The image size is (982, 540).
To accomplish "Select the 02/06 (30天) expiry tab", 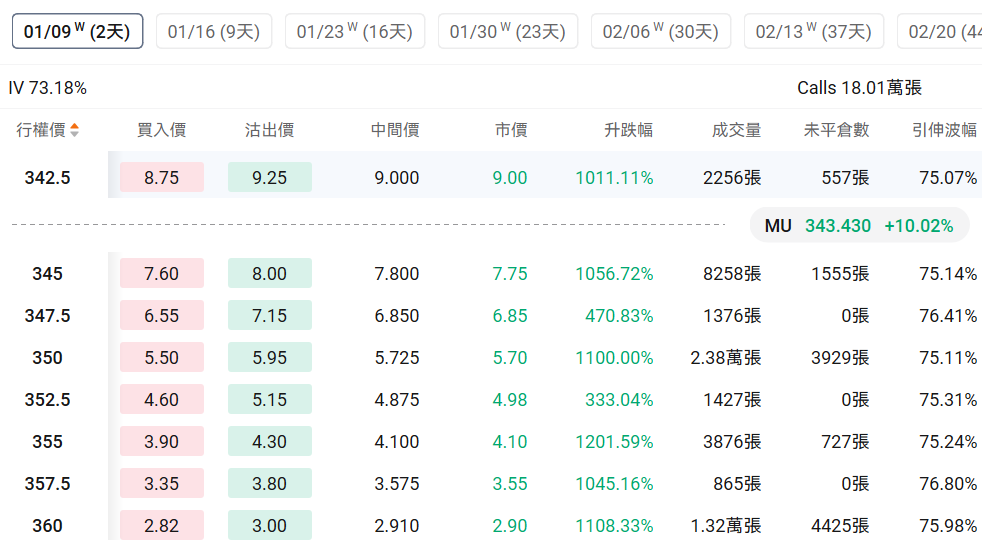I will (661, 32).
